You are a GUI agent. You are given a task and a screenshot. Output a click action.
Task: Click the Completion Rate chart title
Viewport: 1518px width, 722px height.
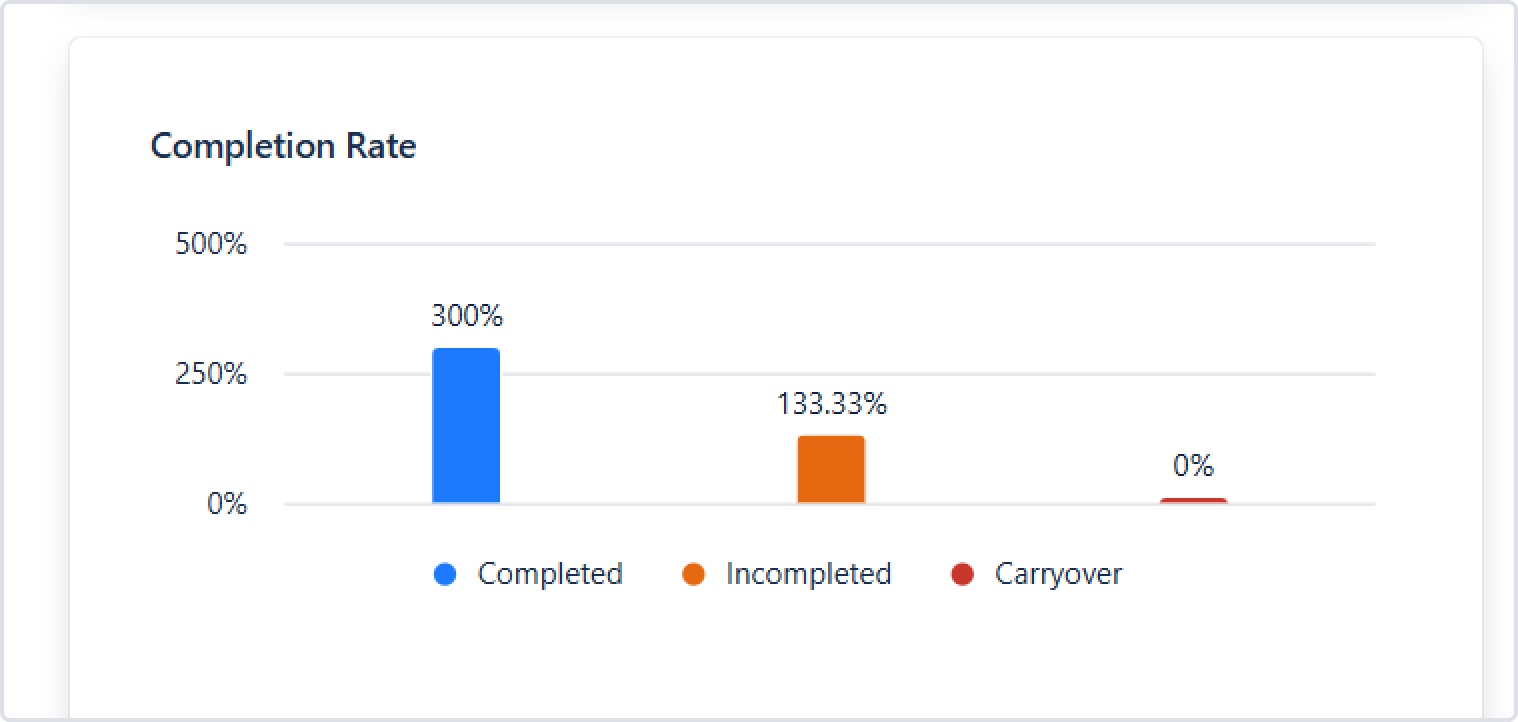(x=283, y=147)
